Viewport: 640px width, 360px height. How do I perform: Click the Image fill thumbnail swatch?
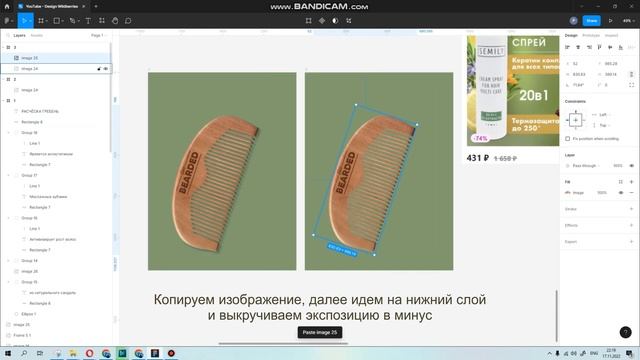click(568, 192)
